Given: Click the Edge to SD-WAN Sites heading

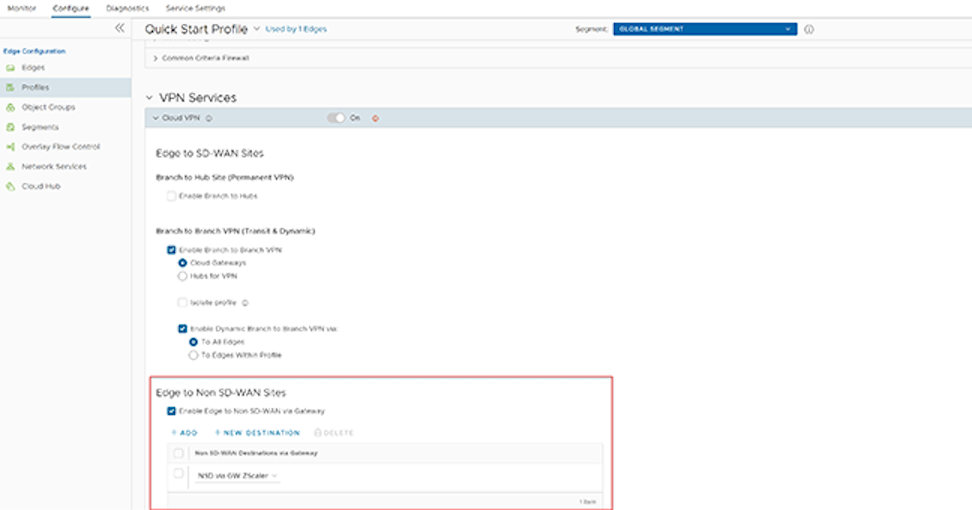Looking at the screenshot, I should click(210, 153).
